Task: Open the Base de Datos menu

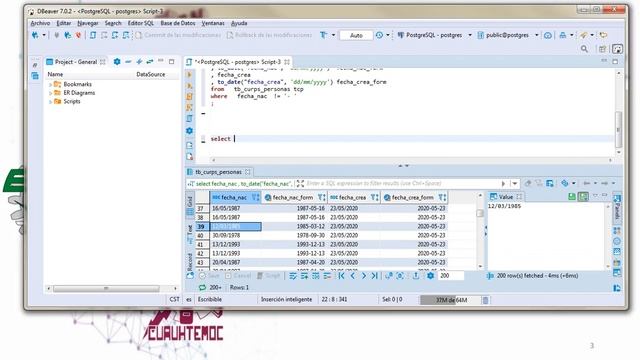Action: (x=178, y=23)
